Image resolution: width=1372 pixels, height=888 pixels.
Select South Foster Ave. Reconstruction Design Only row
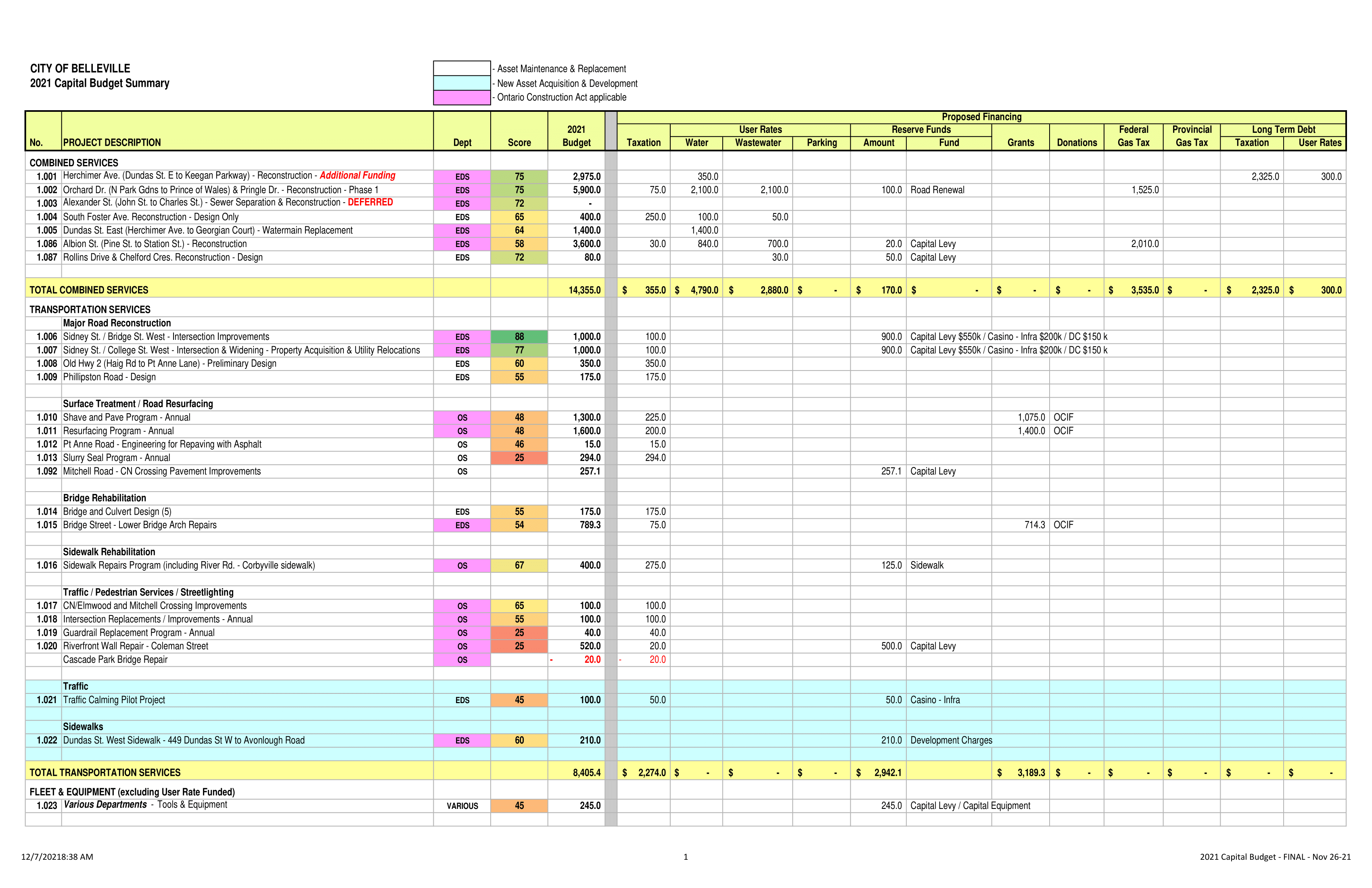pos(151,217)
